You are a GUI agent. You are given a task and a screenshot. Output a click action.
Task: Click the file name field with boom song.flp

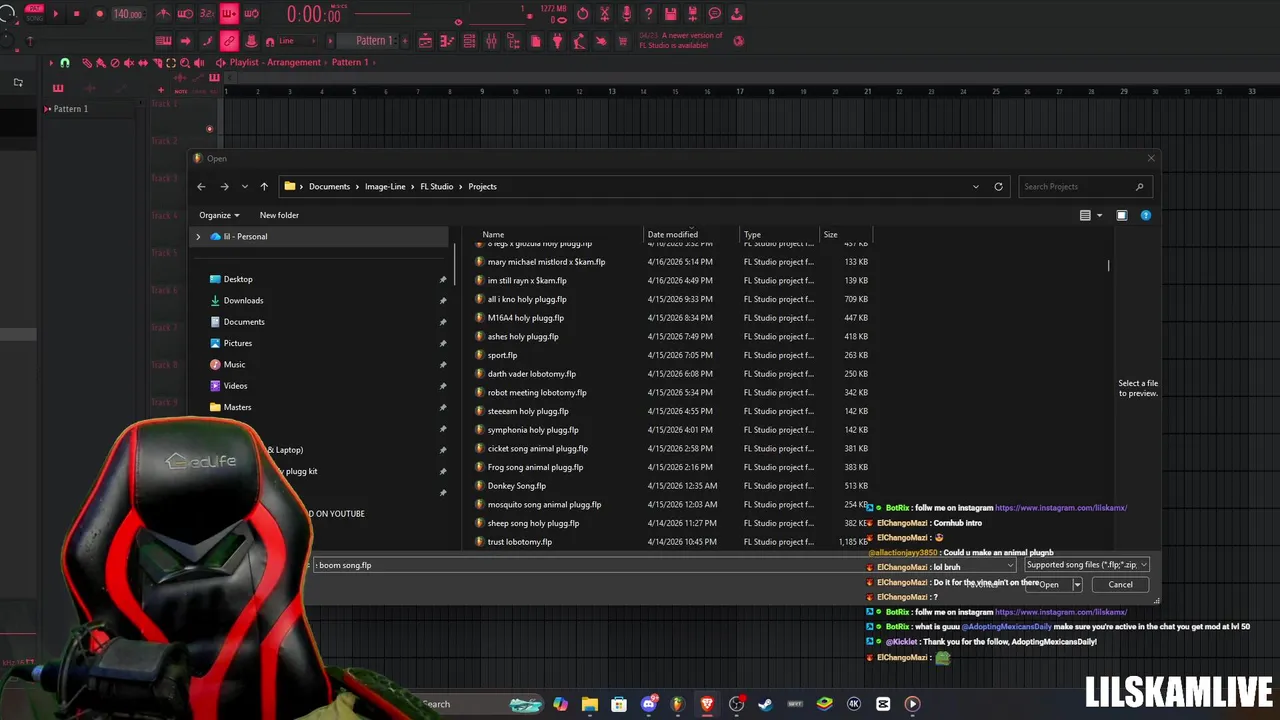(x=664, y=565)
